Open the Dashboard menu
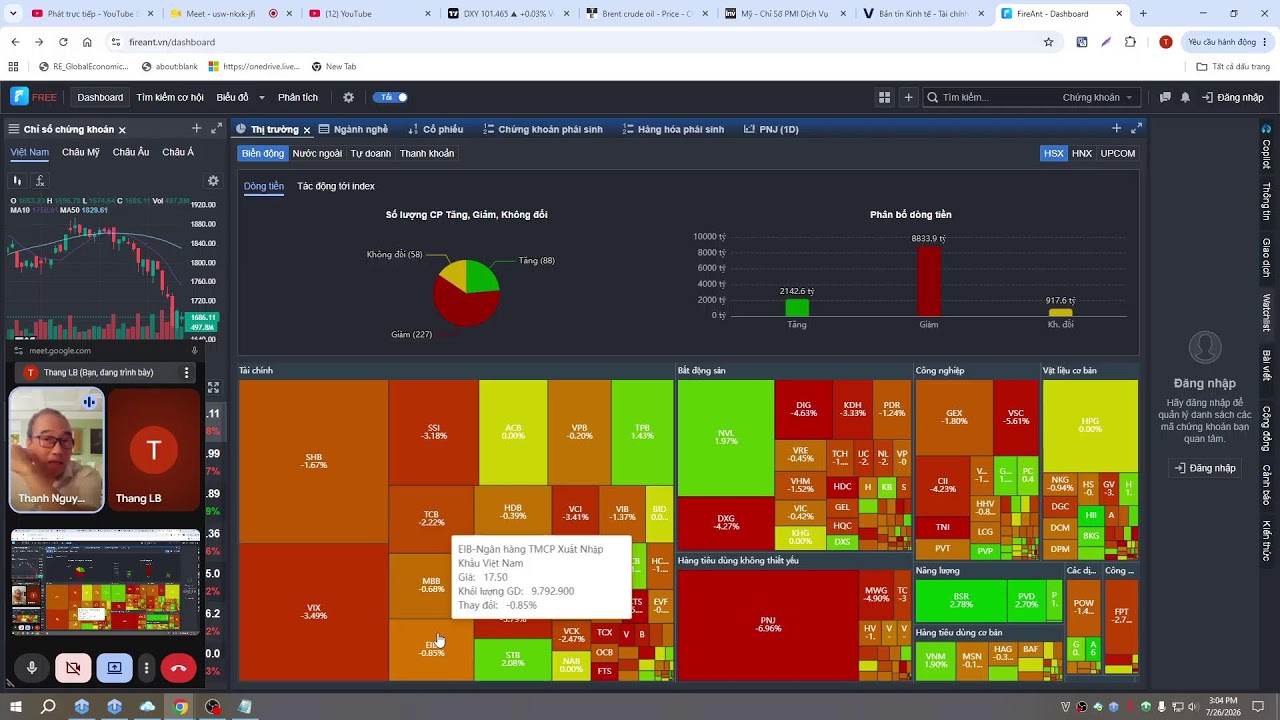1280x720 pixels. click(x=100, y=97)
